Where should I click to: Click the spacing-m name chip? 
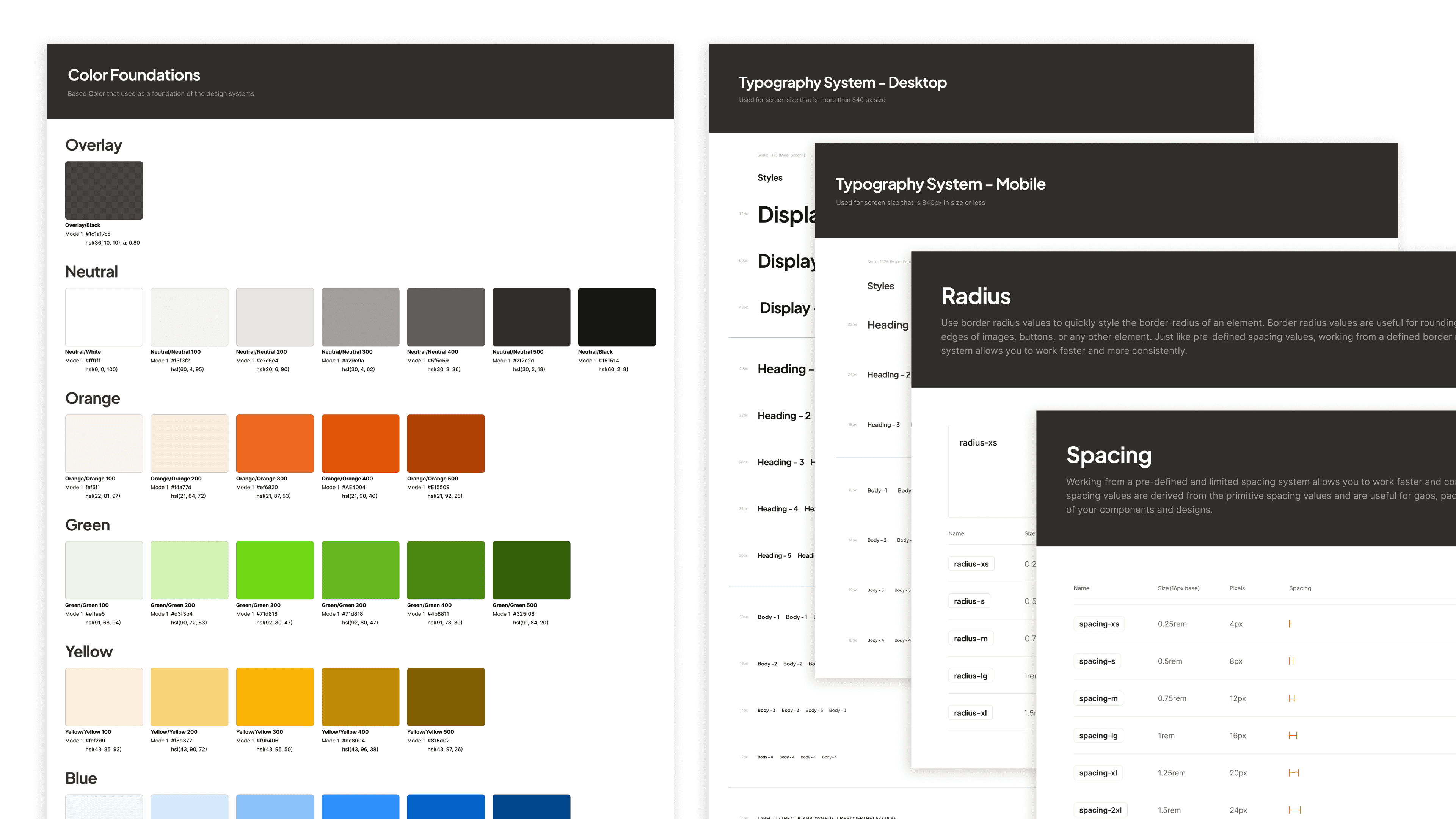pyautogui.click(x=1098, y=698)
